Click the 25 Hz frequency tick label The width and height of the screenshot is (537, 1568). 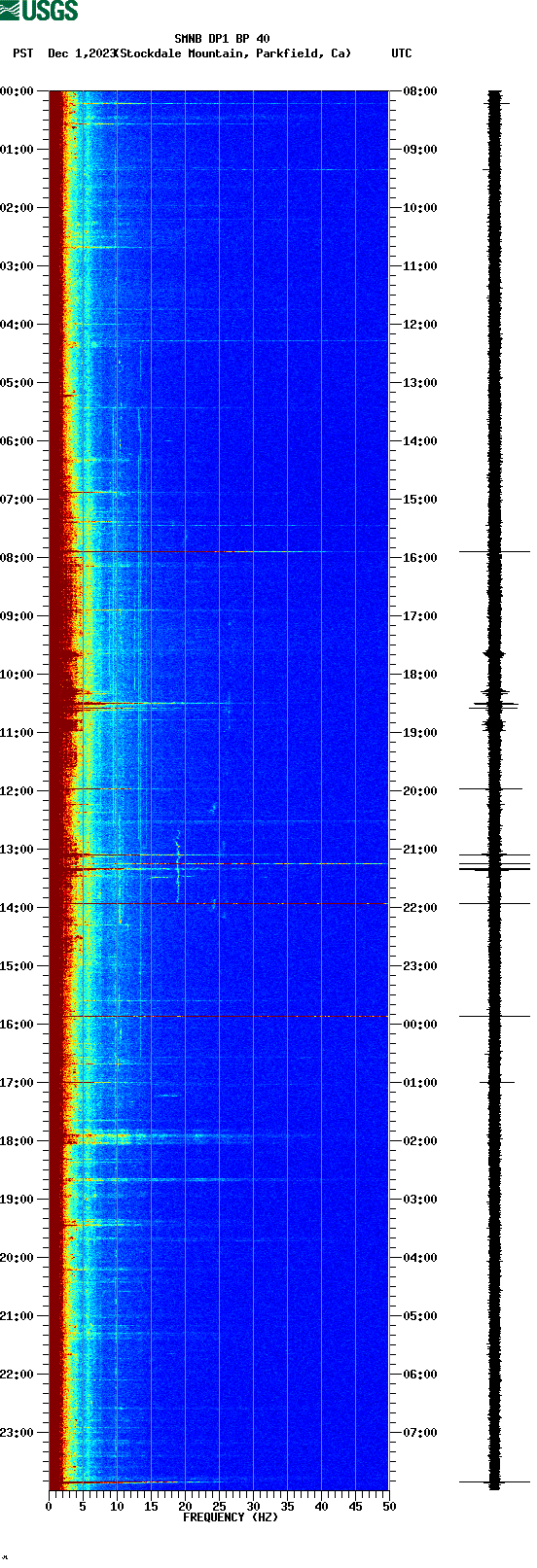point(219,1507)
